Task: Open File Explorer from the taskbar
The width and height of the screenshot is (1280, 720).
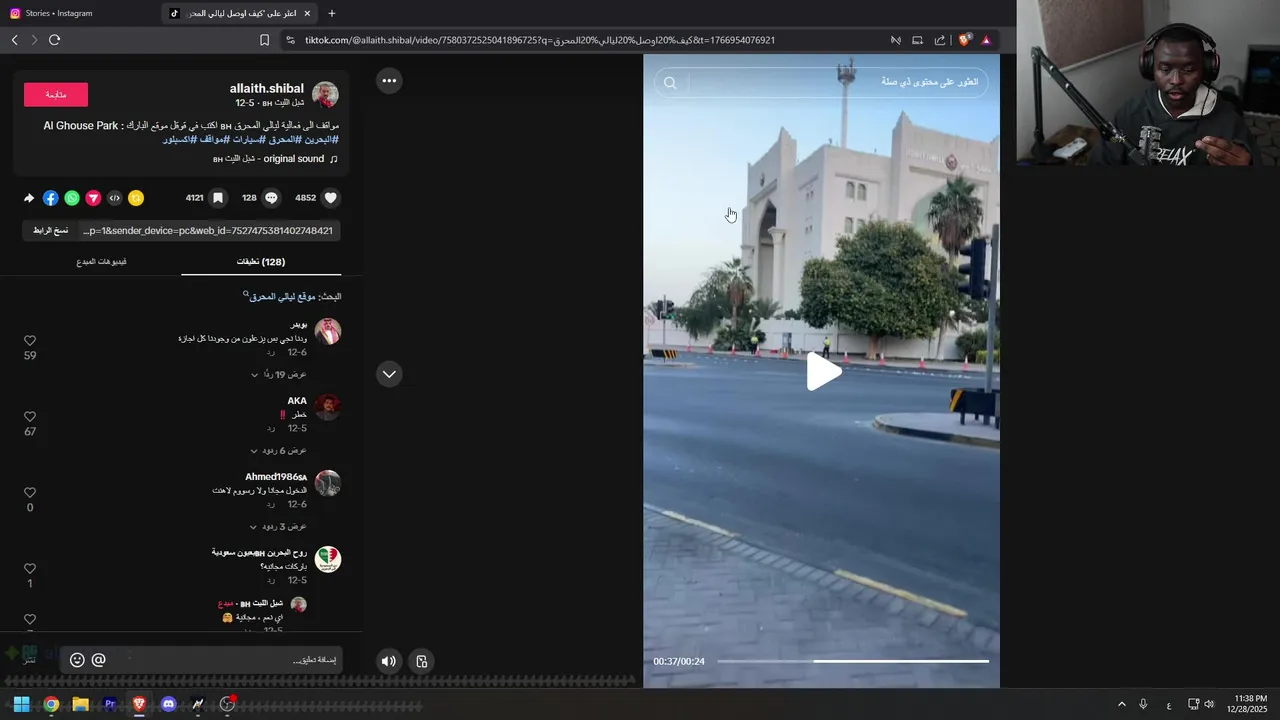Action: click(81, 704)
